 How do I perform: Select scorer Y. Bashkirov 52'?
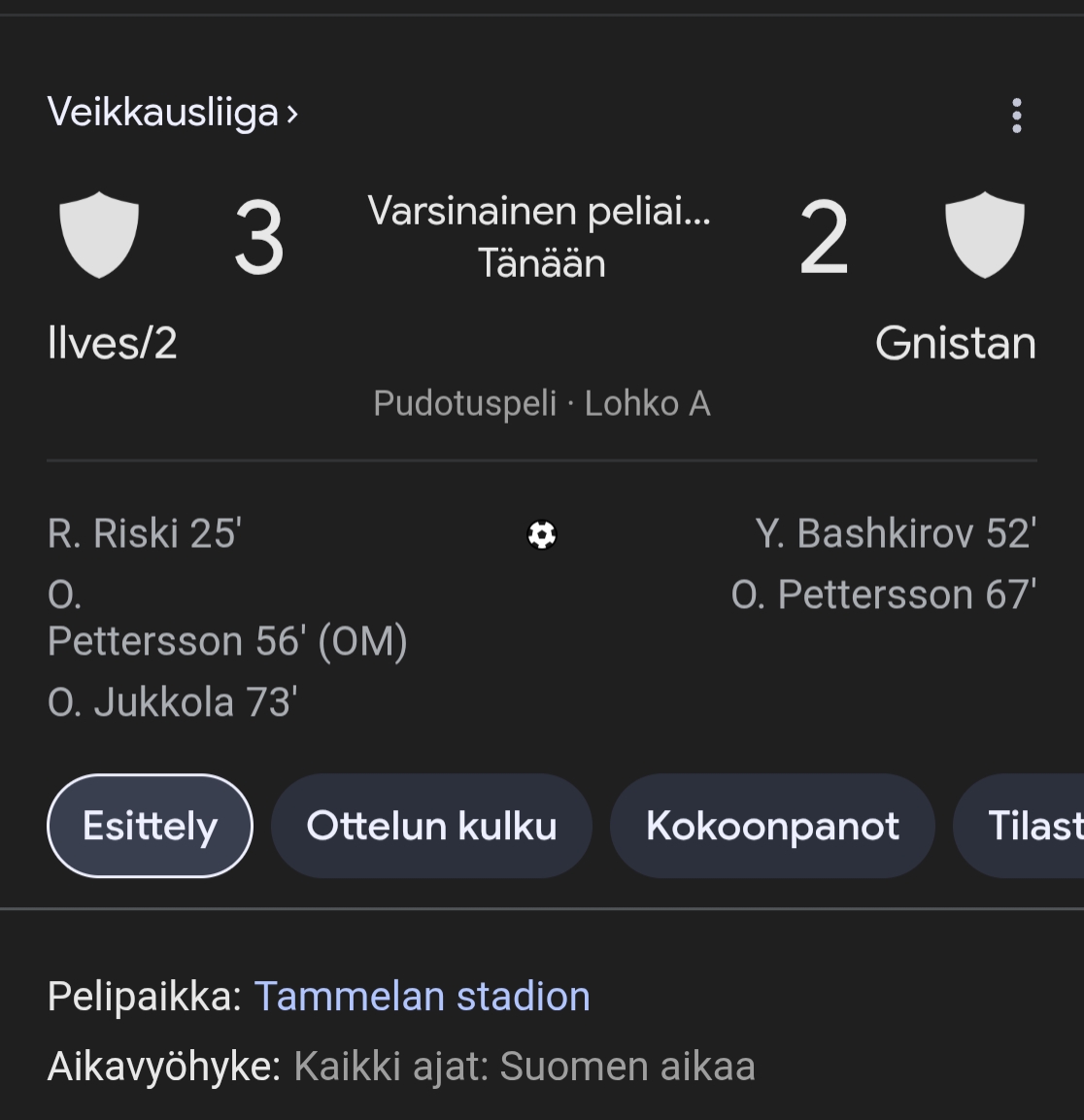[x=895, y=534]
